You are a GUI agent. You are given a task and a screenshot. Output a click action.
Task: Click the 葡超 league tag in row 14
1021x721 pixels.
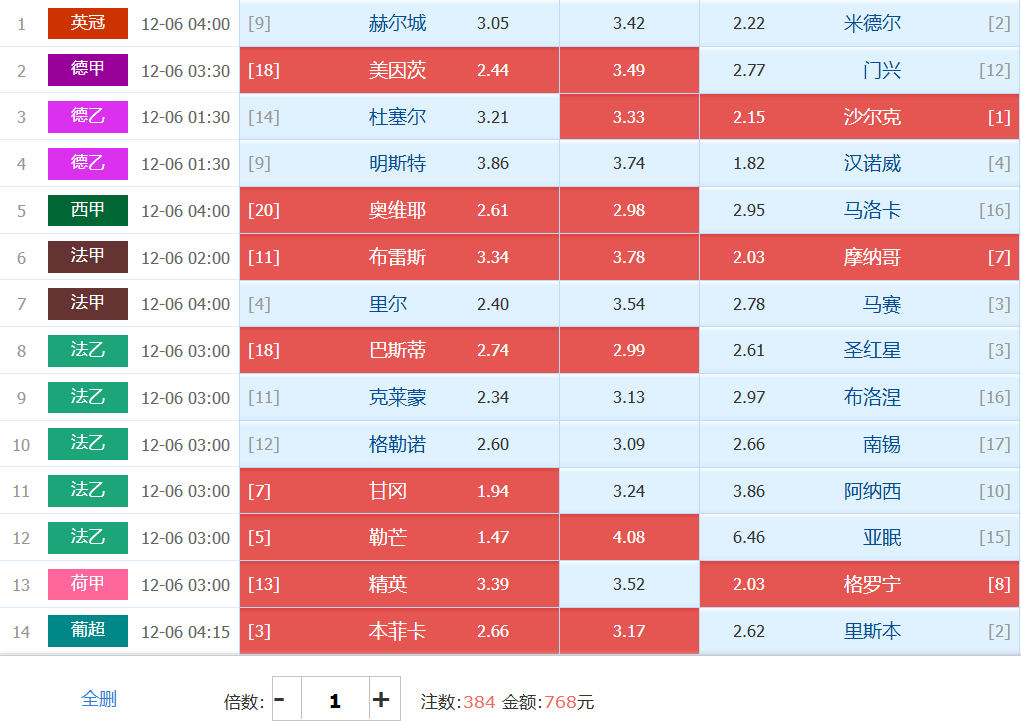click(x=88, y=631)
